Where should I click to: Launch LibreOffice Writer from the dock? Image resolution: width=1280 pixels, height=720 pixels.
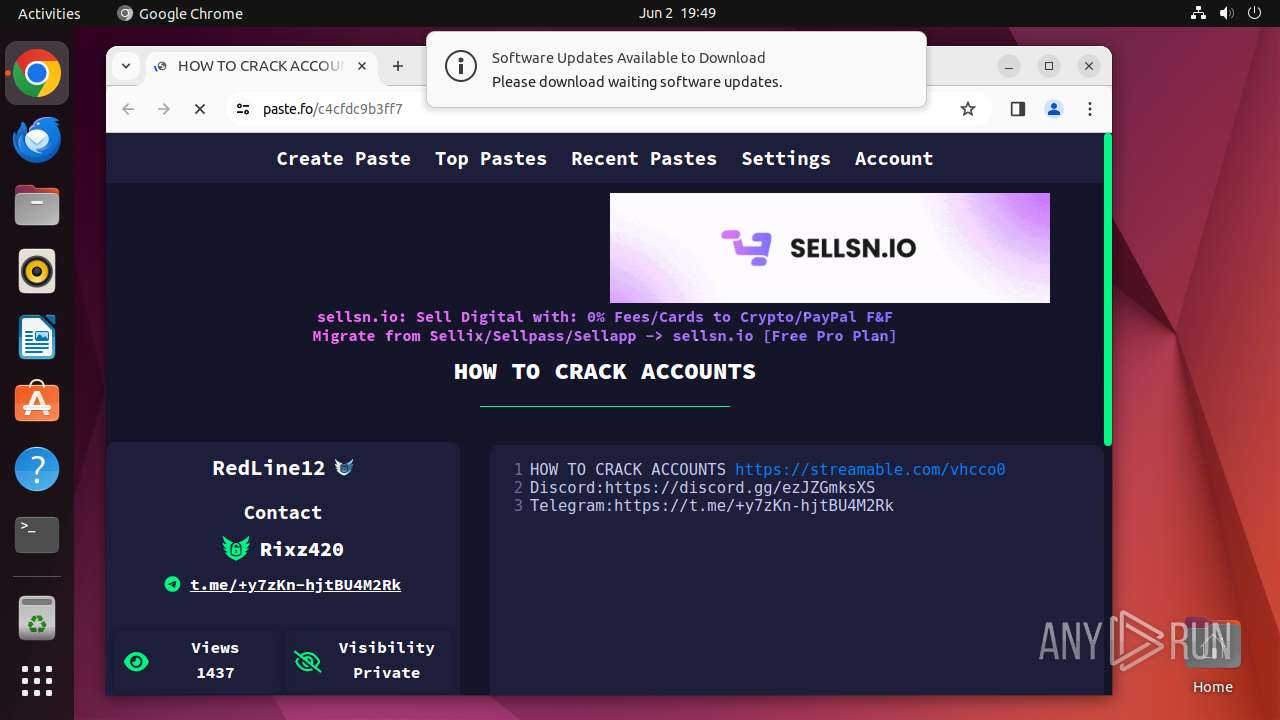[37, 337]
